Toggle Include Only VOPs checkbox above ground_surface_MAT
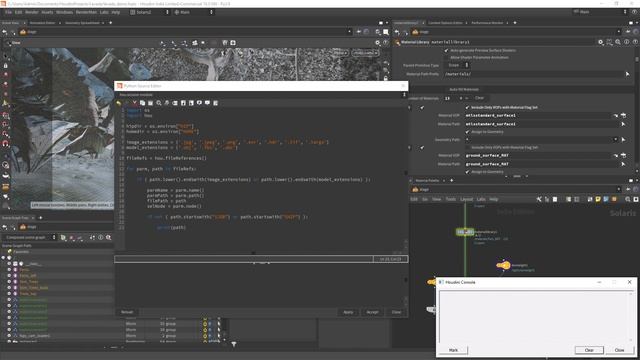 [x=467, y=147]
